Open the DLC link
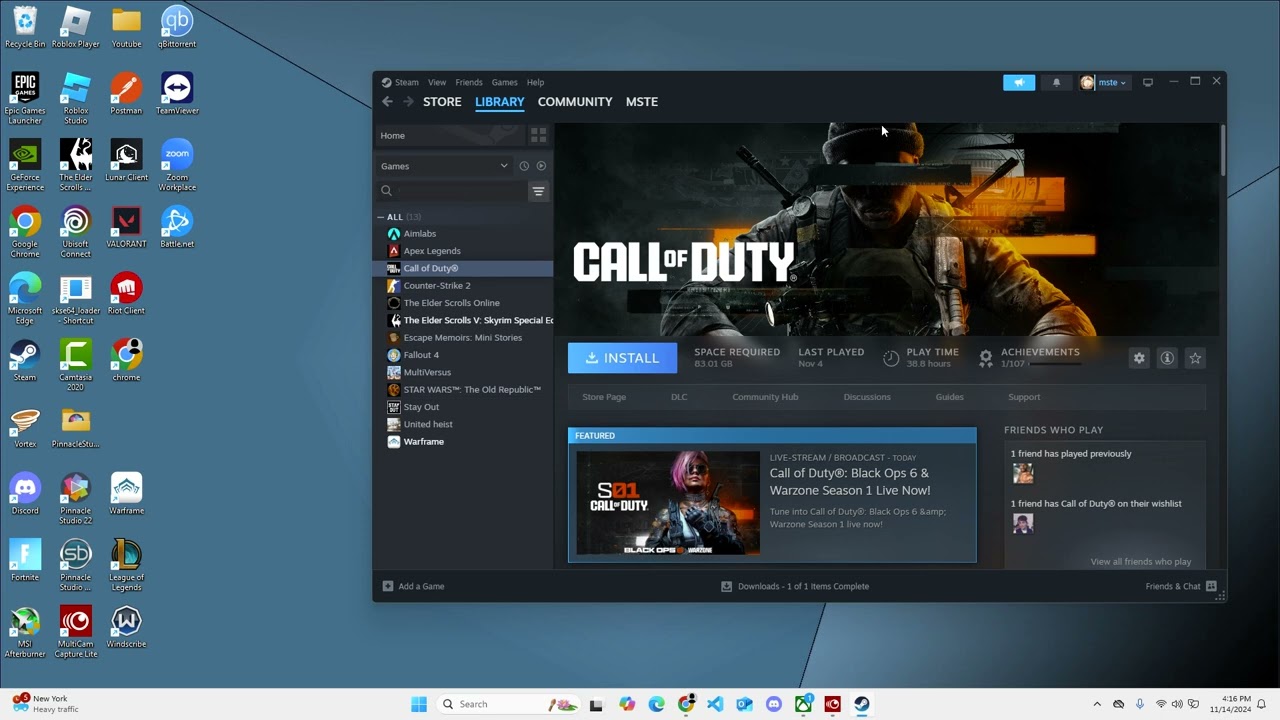Viewport: 1280px width, 720px height. point(679,397)
